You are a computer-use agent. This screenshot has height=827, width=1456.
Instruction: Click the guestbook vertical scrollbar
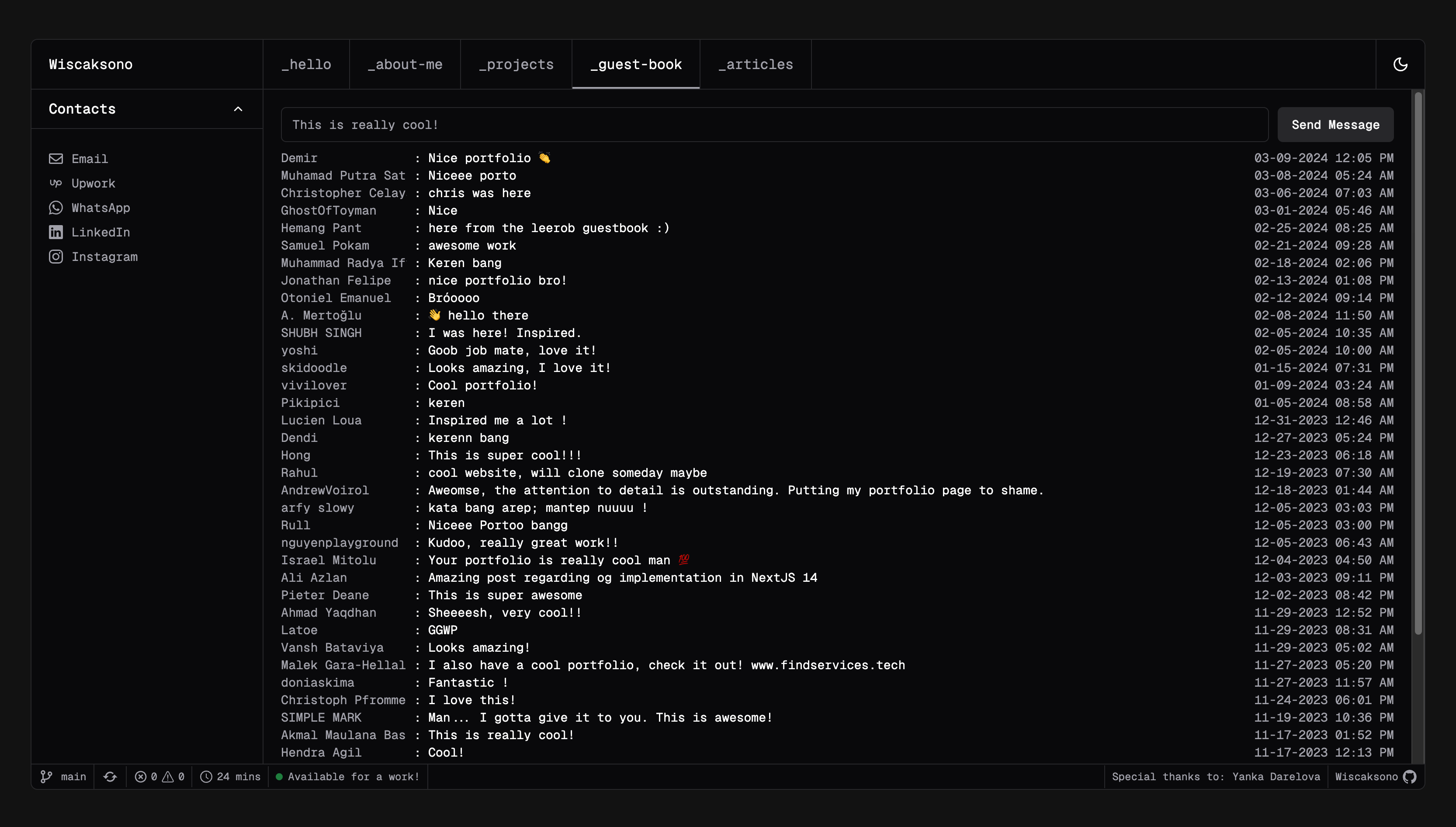point(1418,364)
